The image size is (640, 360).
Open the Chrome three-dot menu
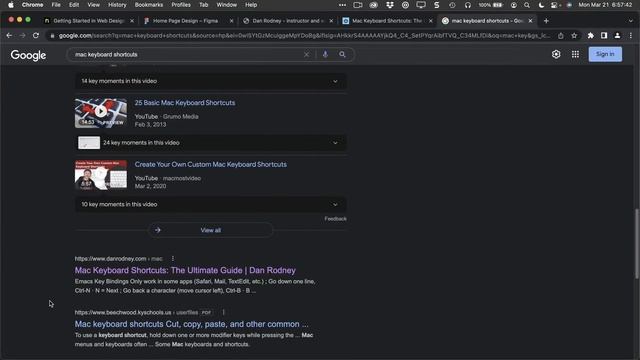[631, 36]
